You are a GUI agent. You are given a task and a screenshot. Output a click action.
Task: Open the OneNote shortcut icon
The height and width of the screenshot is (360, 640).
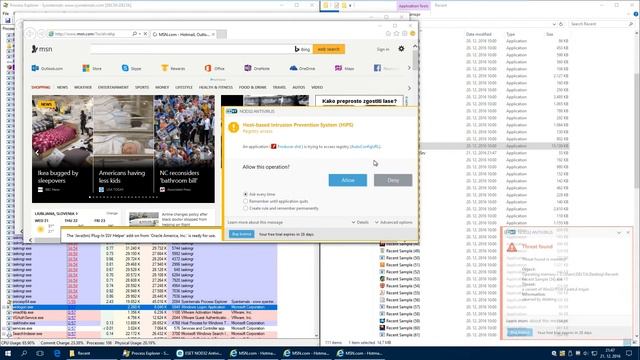pos(248,68)
